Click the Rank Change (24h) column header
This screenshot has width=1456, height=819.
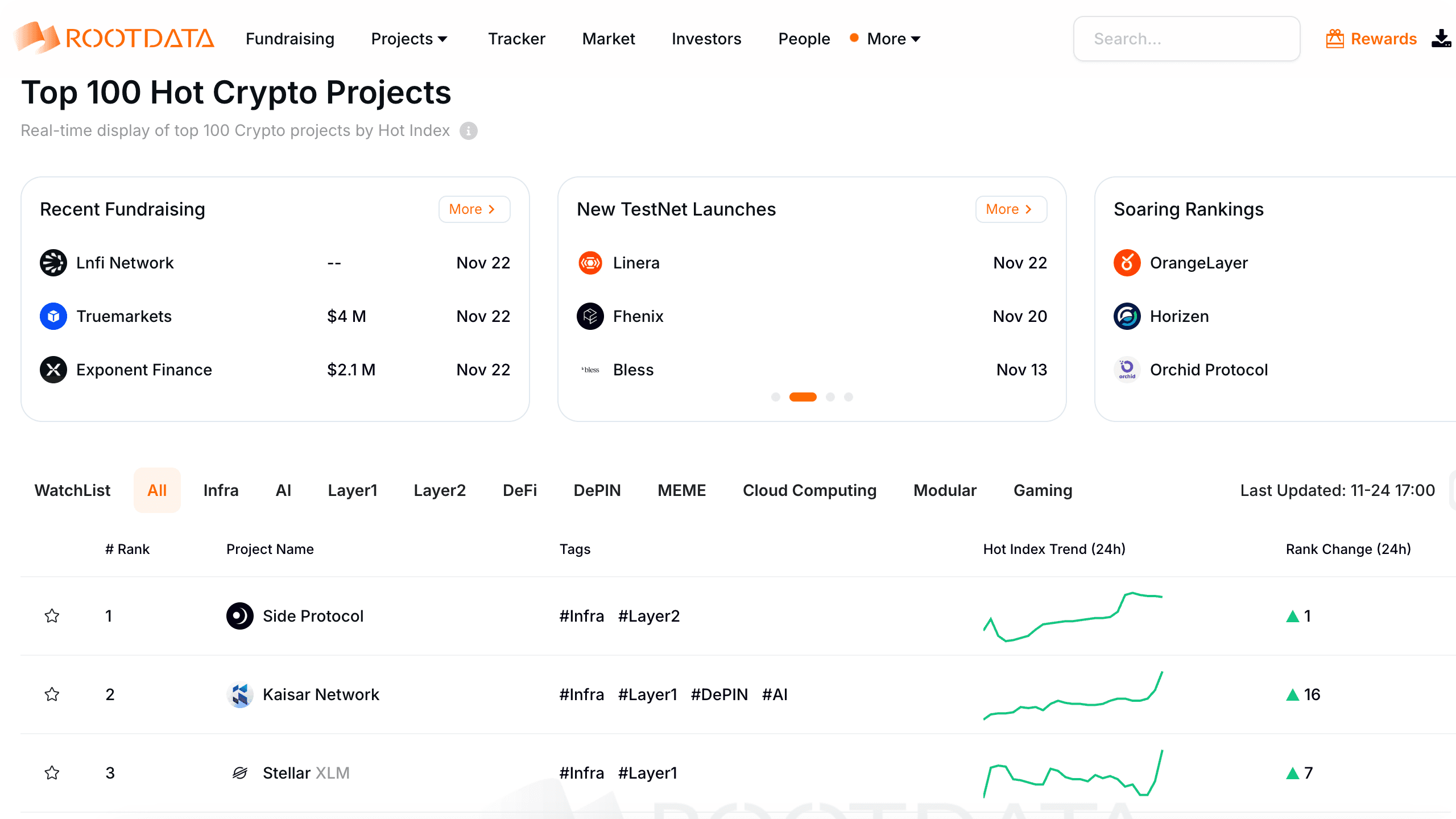(x=1349, y=549)
